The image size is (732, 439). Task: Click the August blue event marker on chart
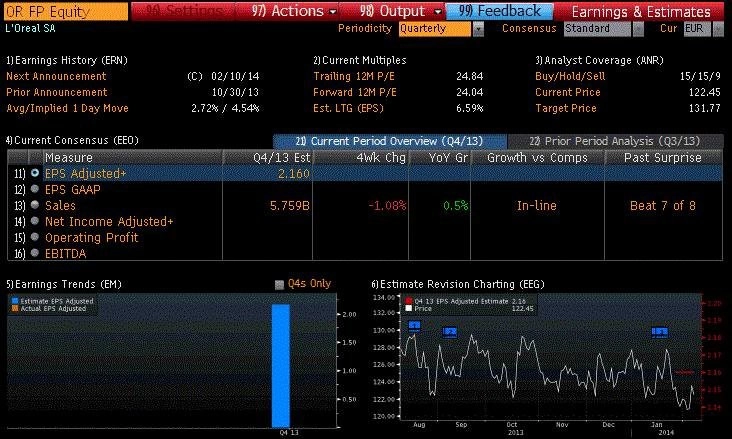[415, 325]
